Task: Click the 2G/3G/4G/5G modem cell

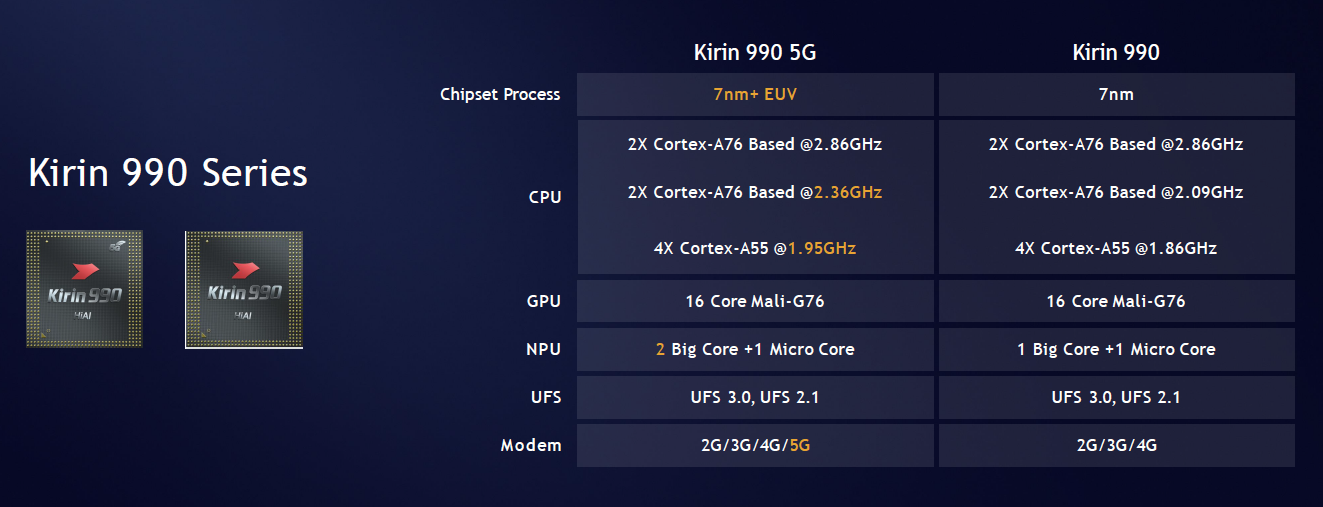Action: pos(755,445)
